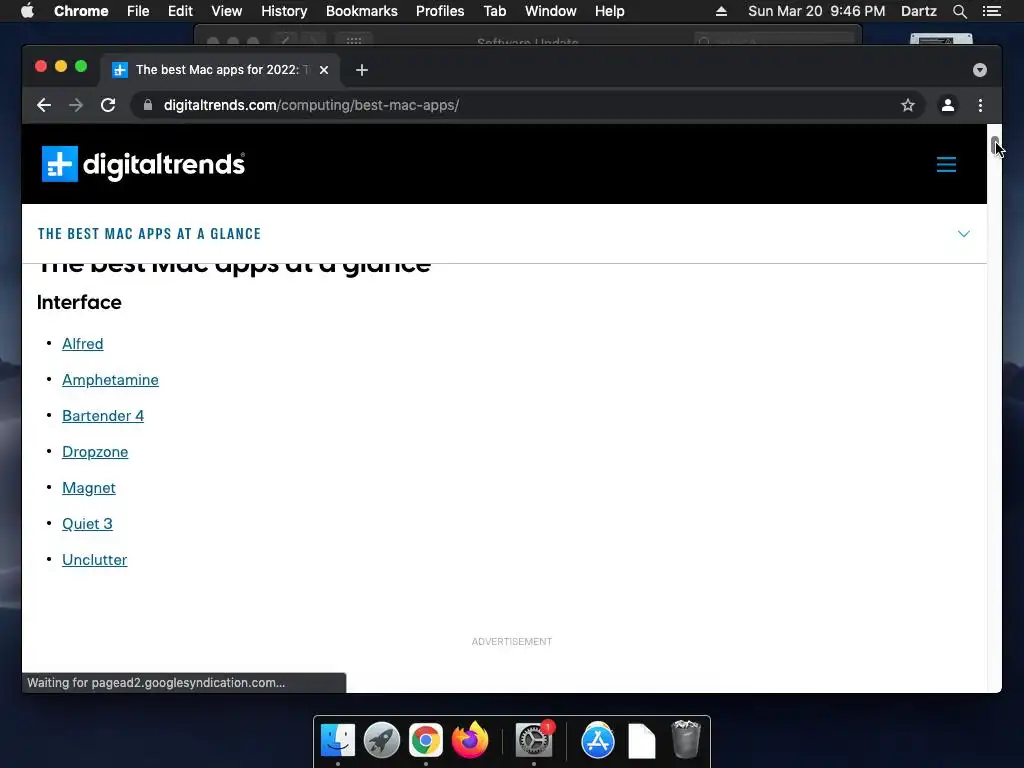Screen dimensions: 1024x768
Task: Open the Chrome profile avatar
Action: coord(948,105)
